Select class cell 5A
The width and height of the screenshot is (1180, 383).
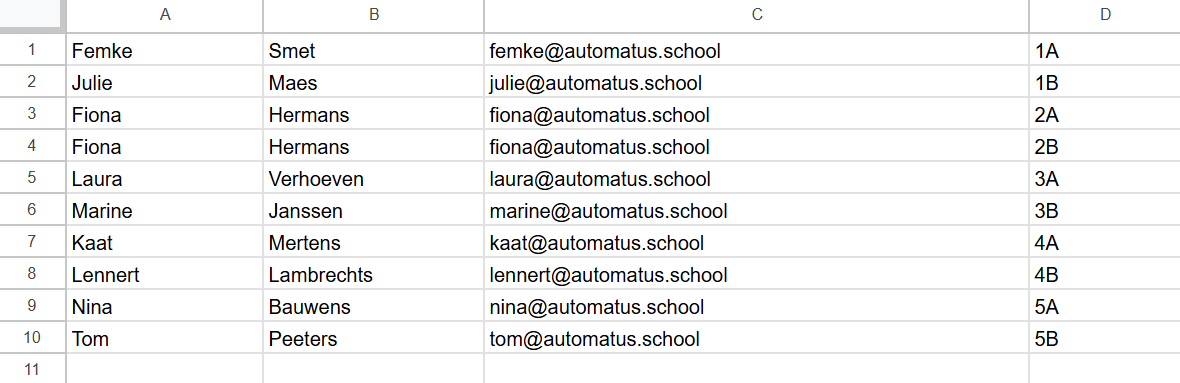pos(1105,306)
